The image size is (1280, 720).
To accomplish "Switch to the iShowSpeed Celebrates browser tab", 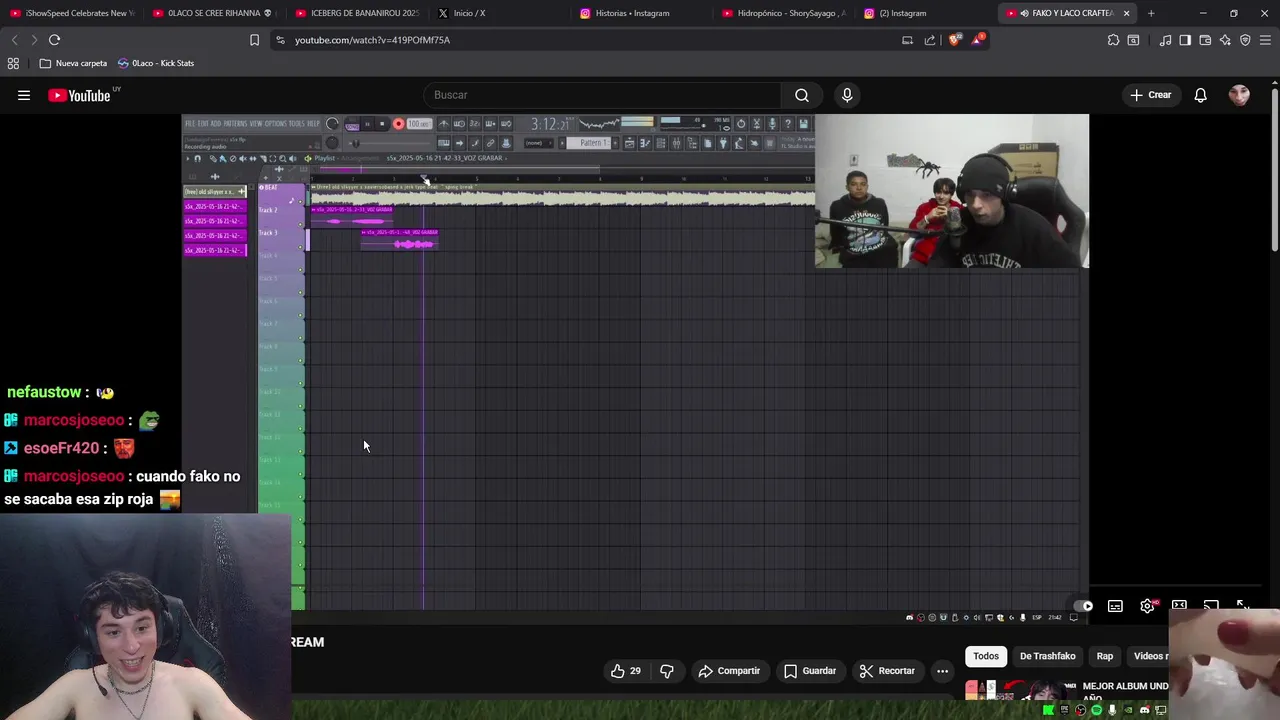I will click(x=72, y=13).
